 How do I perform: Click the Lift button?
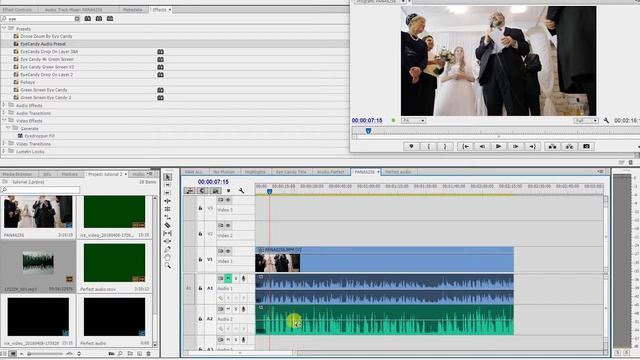552,147
